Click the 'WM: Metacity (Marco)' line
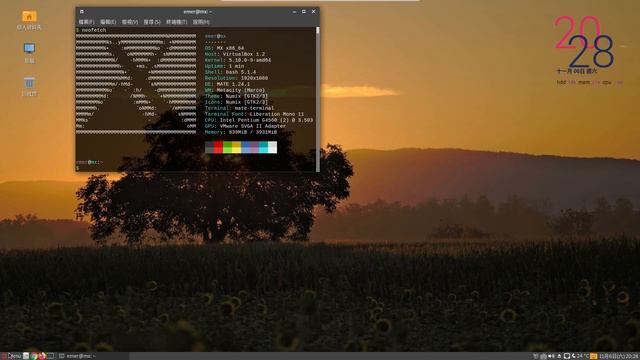640x360 pixels. pyautogui.click(x=235, y=90)
